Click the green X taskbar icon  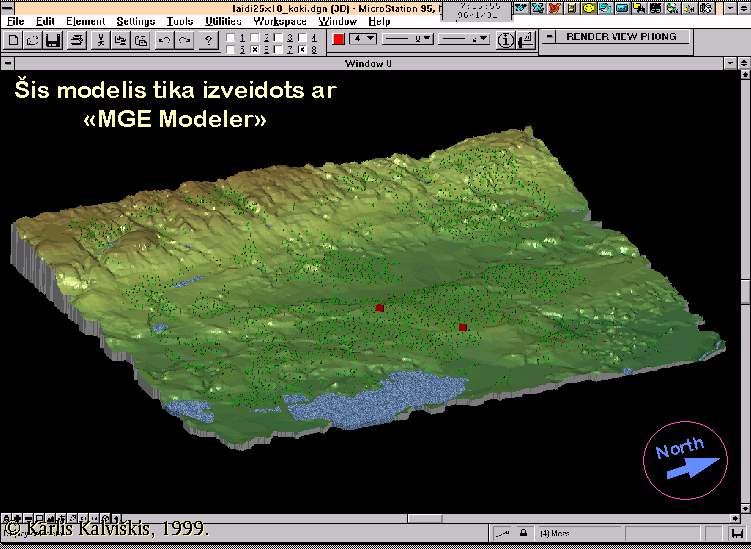pyautogui.click(x=538, y=8)
